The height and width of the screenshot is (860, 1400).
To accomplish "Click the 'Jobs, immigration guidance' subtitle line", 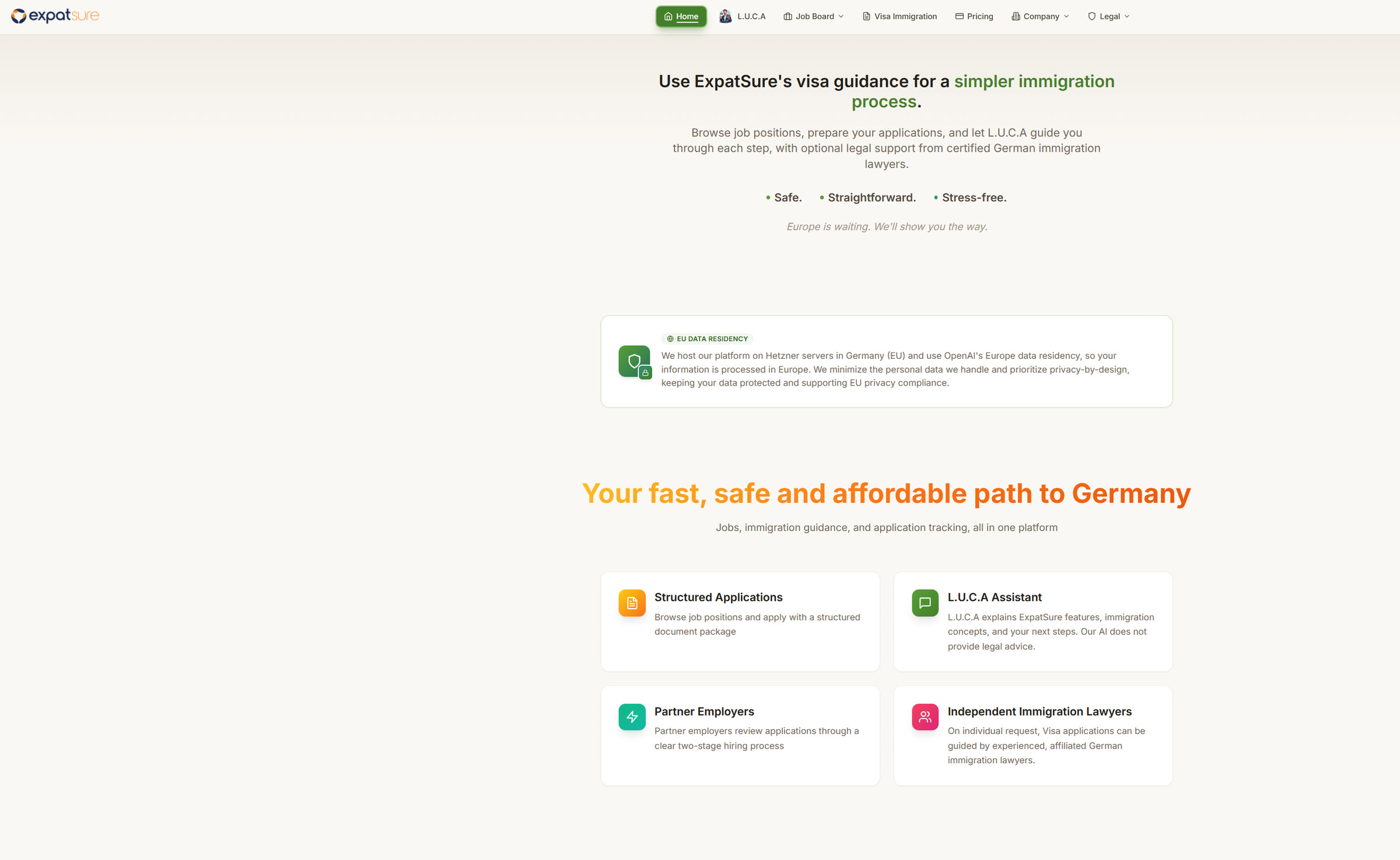I will tap(887, 527).
